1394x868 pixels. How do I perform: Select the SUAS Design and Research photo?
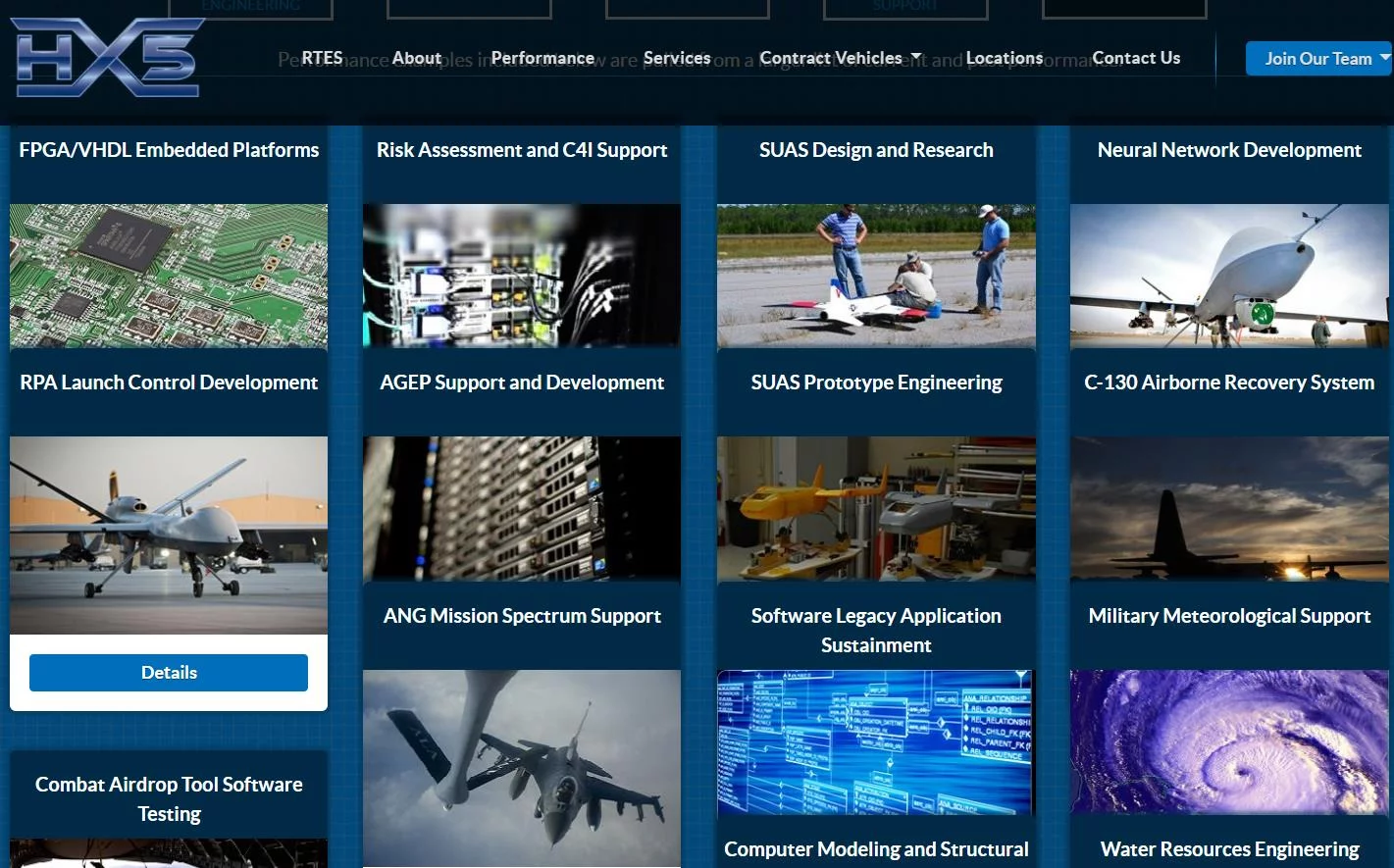click(876, 276)
